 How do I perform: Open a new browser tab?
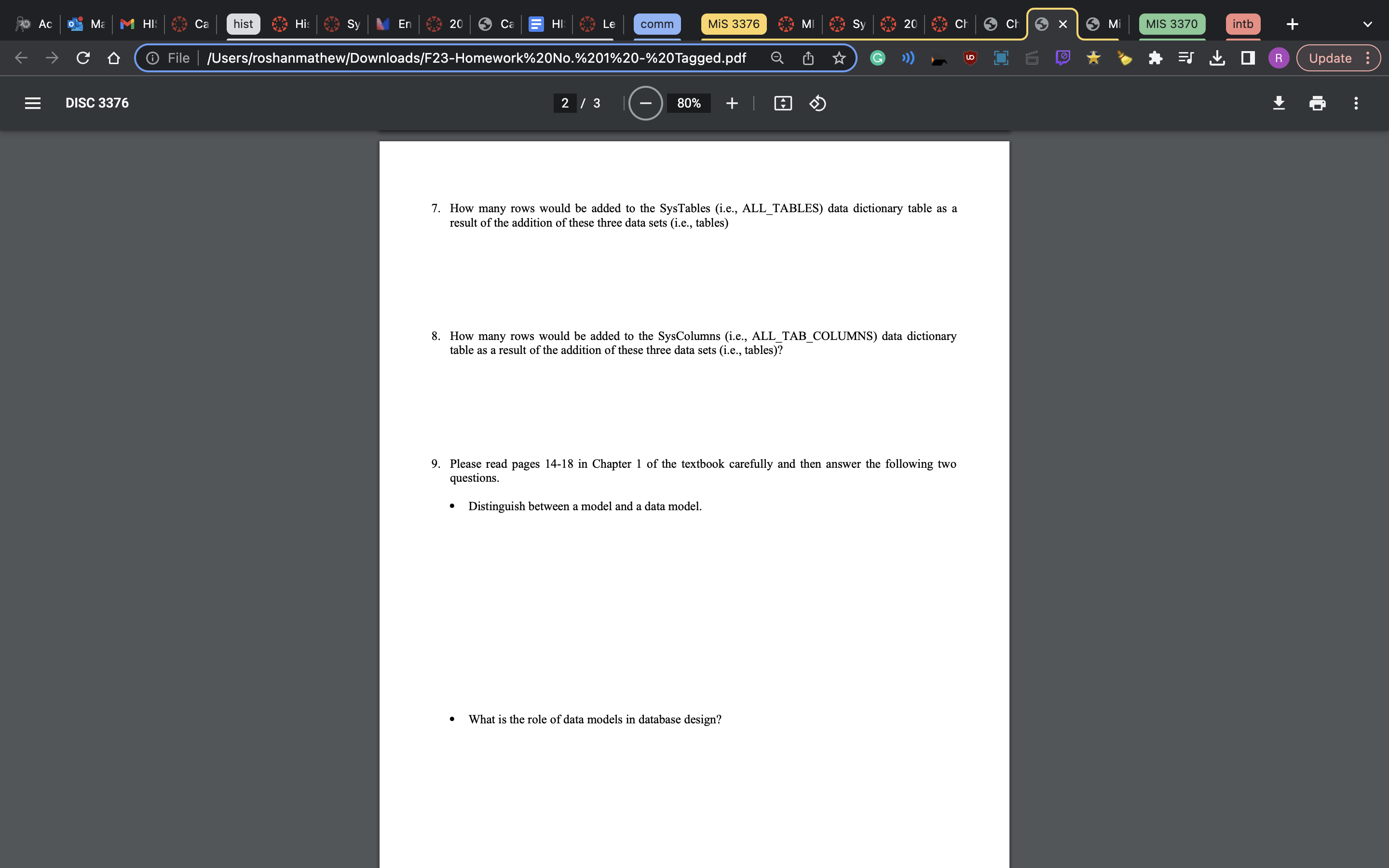(x=1292, y=24)
